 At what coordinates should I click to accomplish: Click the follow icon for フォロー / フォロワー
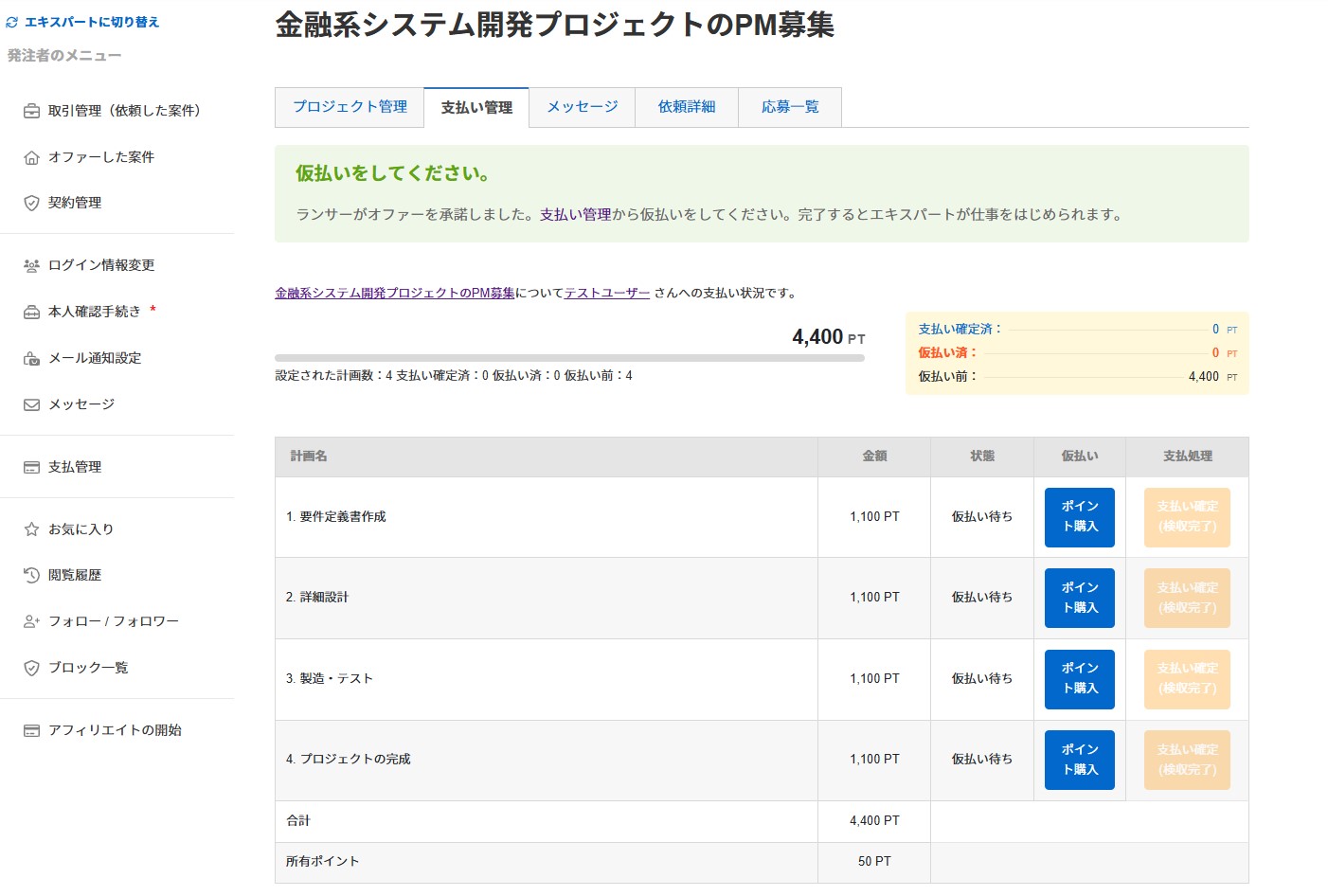point(31,621)
